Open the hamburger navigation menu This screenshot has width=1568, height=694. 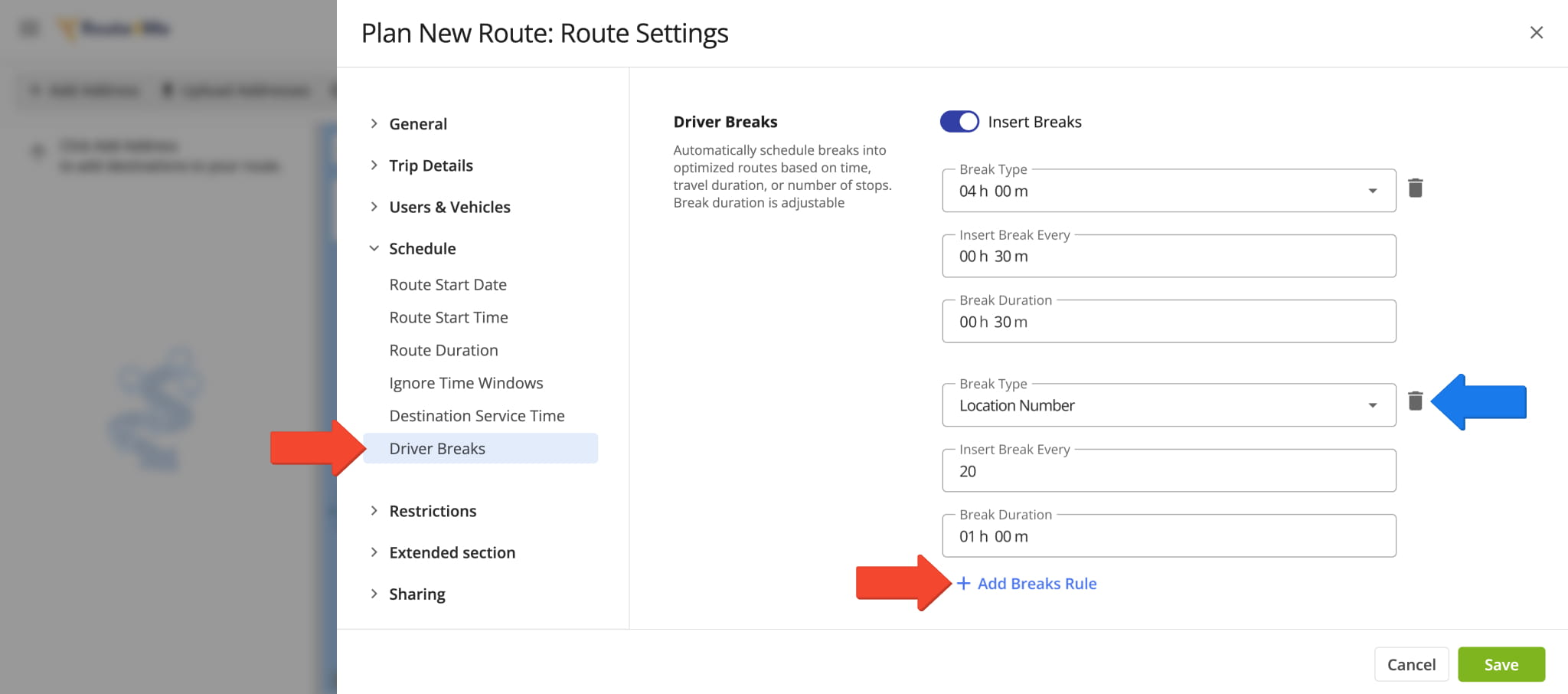[x=28, y=28]
